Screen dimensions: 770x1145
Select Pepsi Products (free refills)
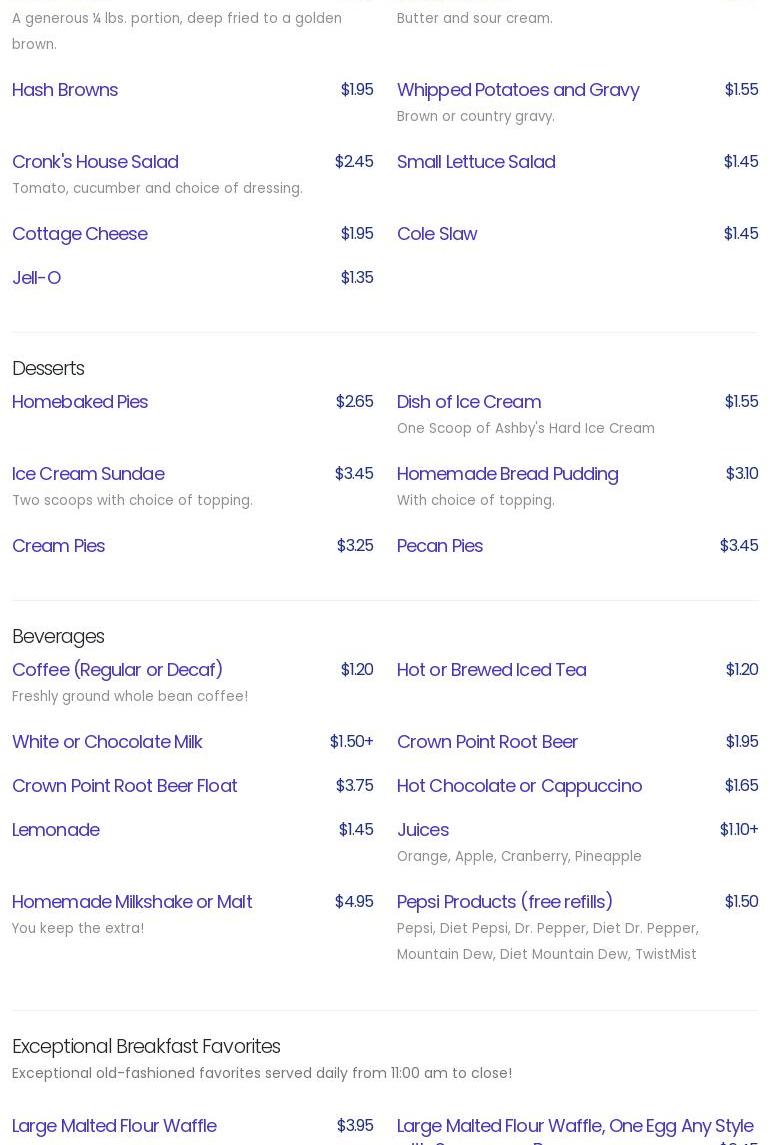coord(505,903)
